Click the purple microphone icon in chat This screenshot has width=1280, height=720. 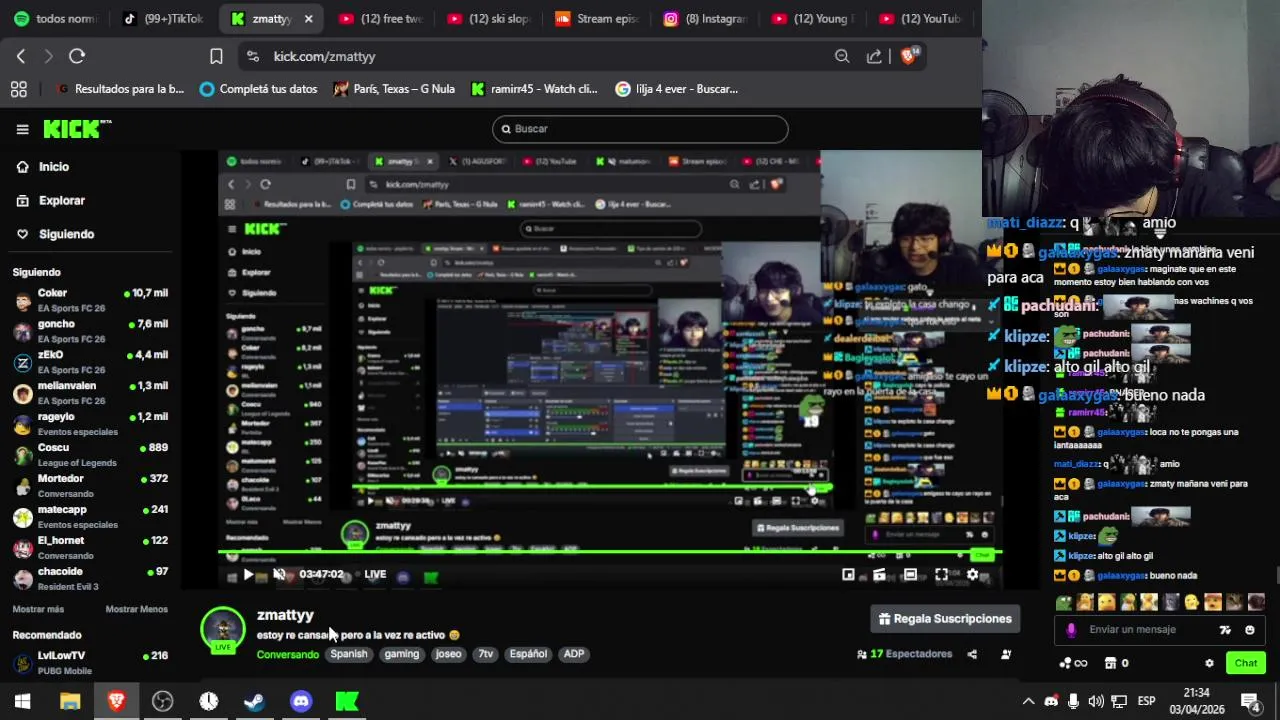point(1071,630)
